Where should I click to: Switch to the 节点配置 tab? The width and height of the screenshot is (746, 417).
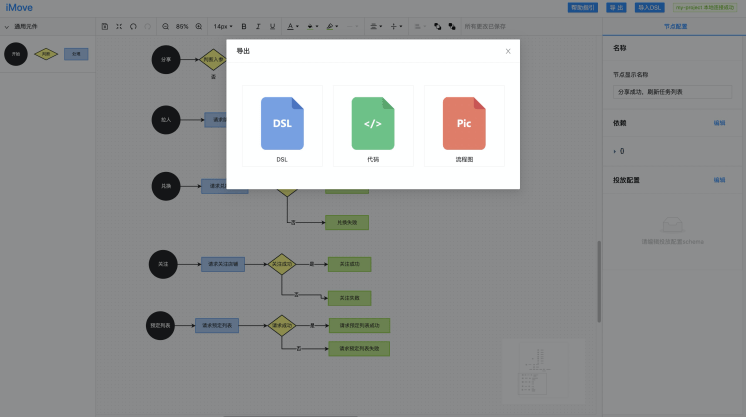click(675, 27)
